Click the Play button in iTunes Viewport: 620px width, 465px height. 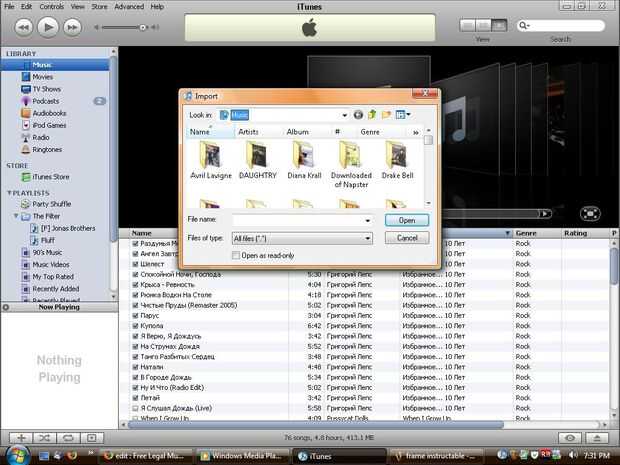click(x=48, y=27)
